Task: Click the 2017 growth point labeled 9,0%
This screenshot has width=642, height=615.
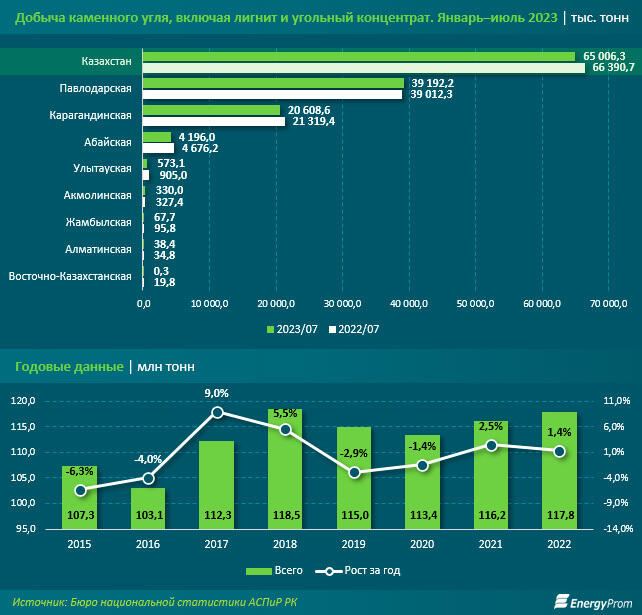Action: pyautogui.click(x=217, y=412)
